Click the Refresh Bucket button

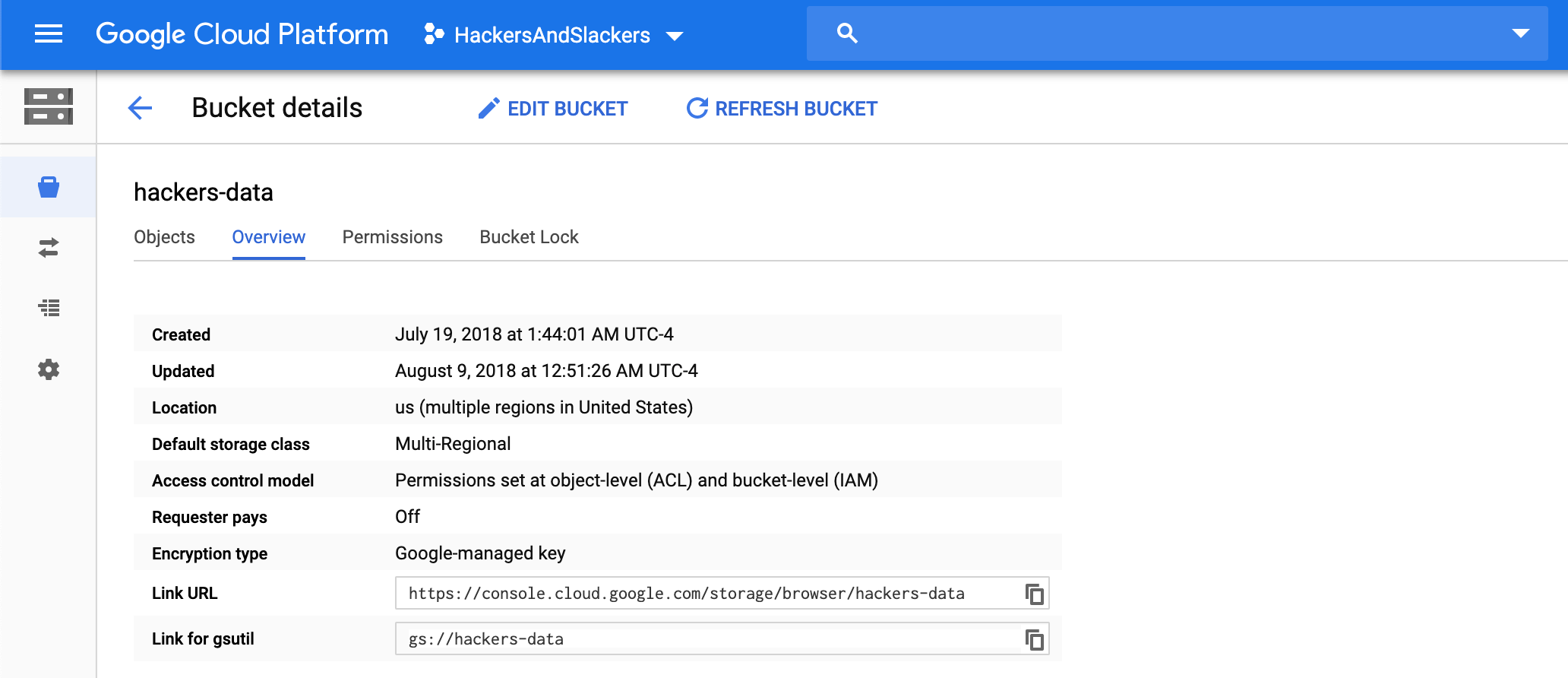[782, 109]
